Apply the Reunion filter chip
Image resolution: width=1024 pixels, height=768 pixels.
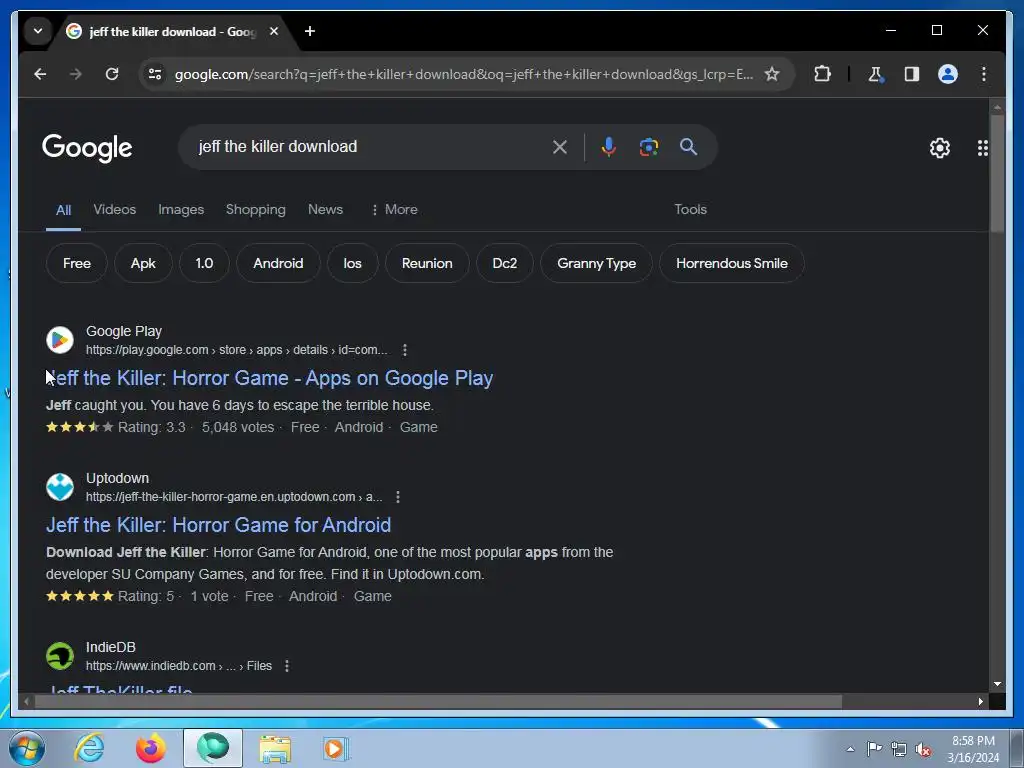tap(427, 263)
